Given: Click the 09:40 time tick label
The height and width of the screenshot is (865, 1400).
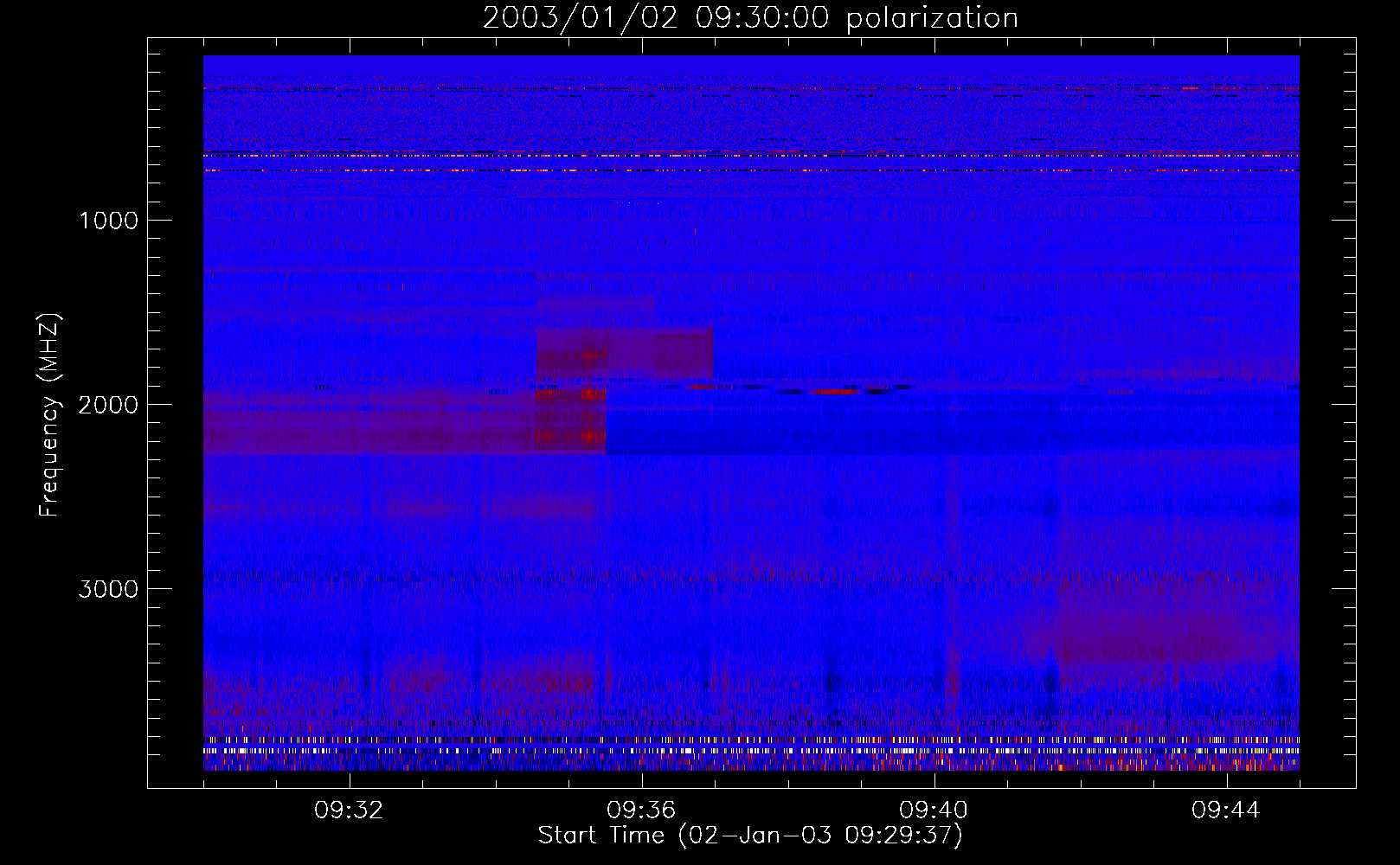Looking at the screenshot, I should (934, 811).
